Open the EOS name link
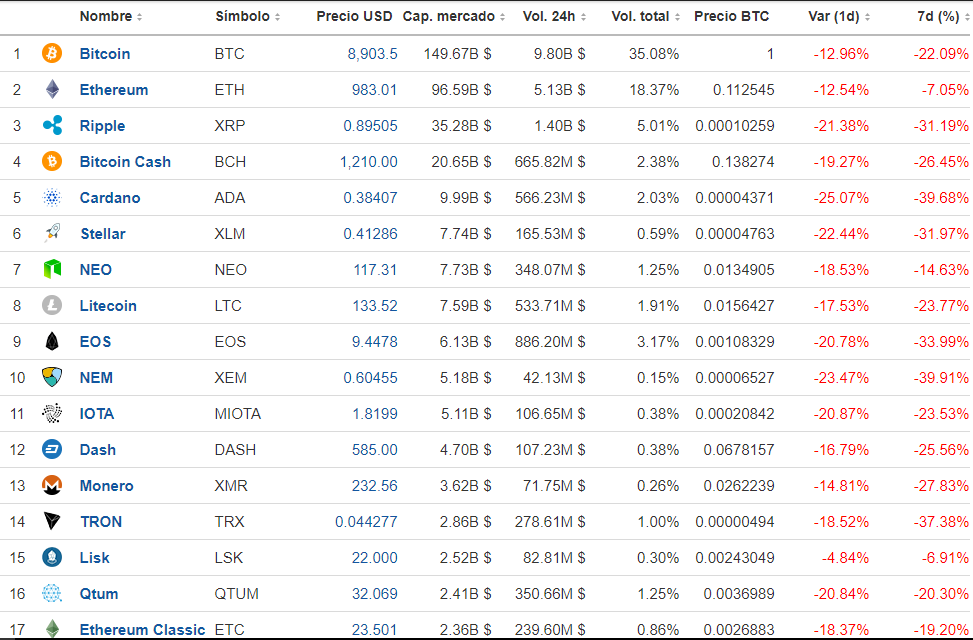Image resolution: width=973 pixels, height=640 pixels. click(x=95, y=342)
